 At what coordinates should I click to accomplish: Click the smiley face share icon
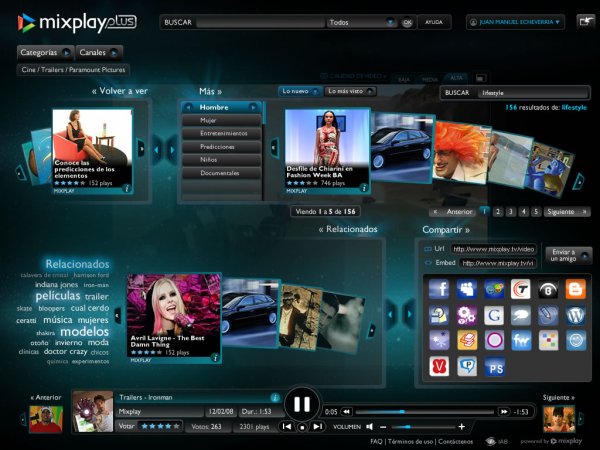point(576,341)
